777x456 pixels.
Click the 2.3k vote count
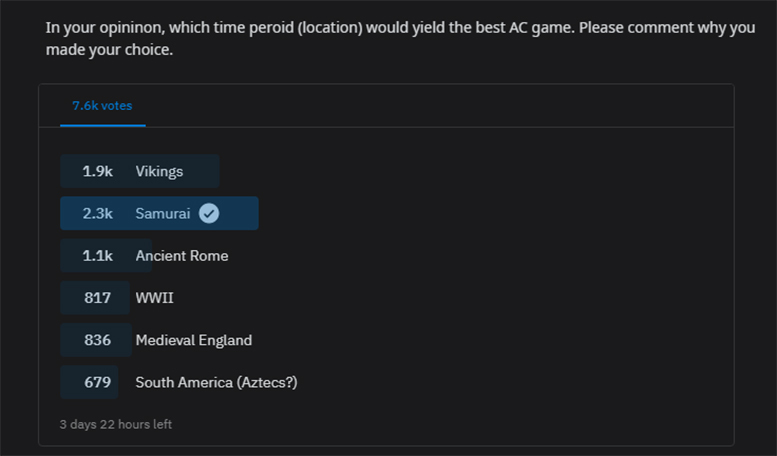click(98, 214)
